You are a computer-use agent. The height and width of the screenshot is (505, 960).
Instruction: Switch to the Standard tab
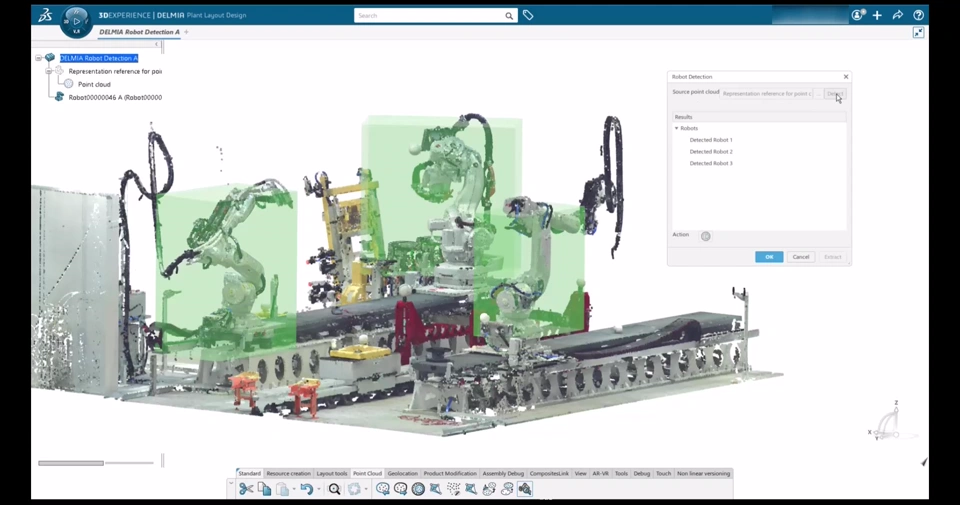(x=250, y=473)
